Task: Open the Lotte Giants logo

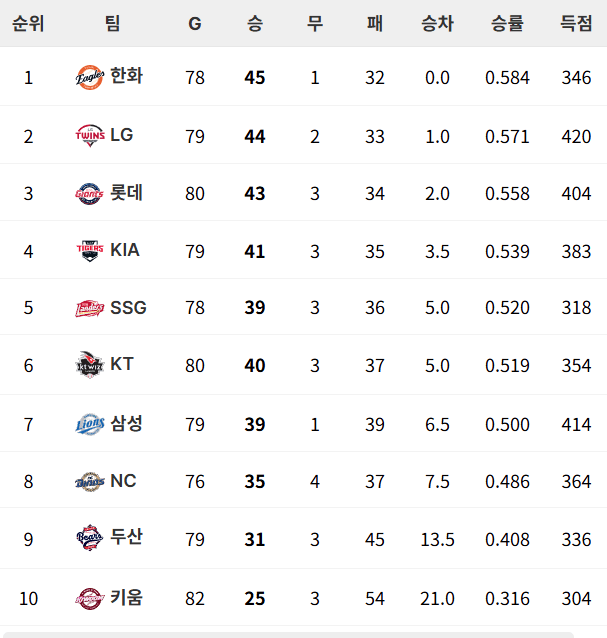Action: 90,193
